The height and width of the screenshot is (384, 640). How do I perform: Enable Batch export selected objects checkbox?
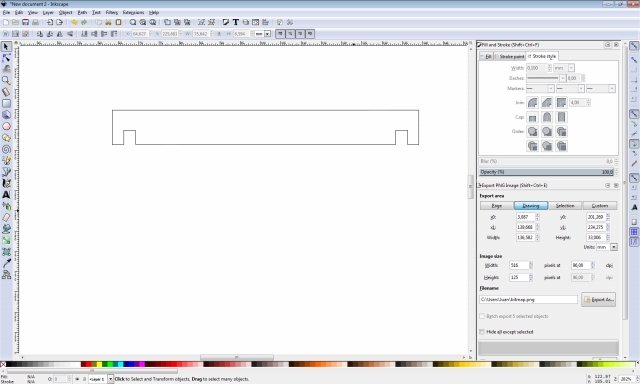482,316
